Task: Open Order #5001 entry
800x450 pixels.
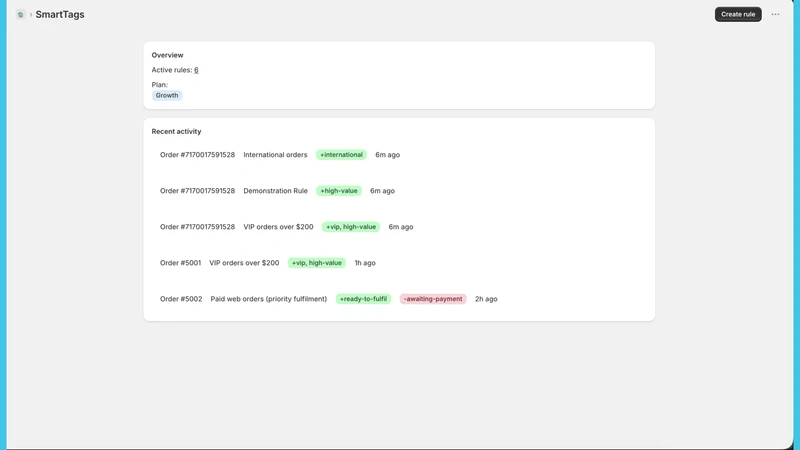Action: click(x=181, y=263)
